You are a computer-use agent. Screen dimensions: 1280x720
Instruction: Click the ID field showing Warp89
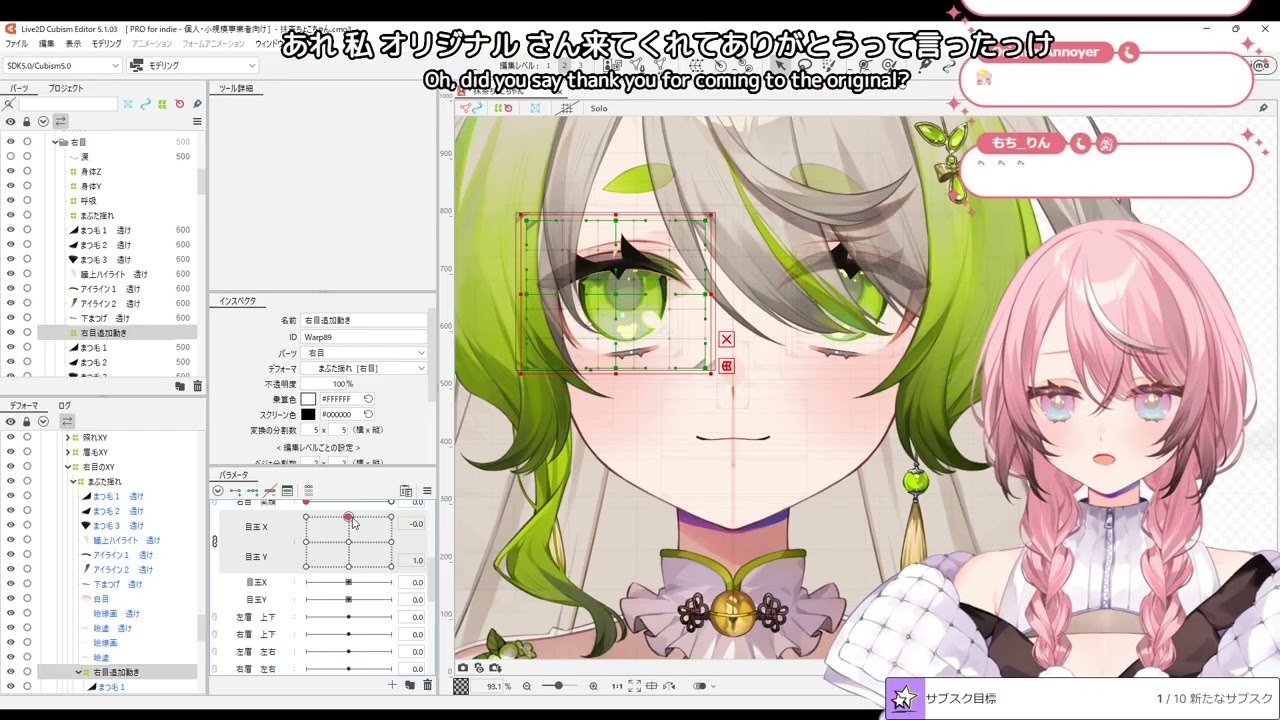364,337
